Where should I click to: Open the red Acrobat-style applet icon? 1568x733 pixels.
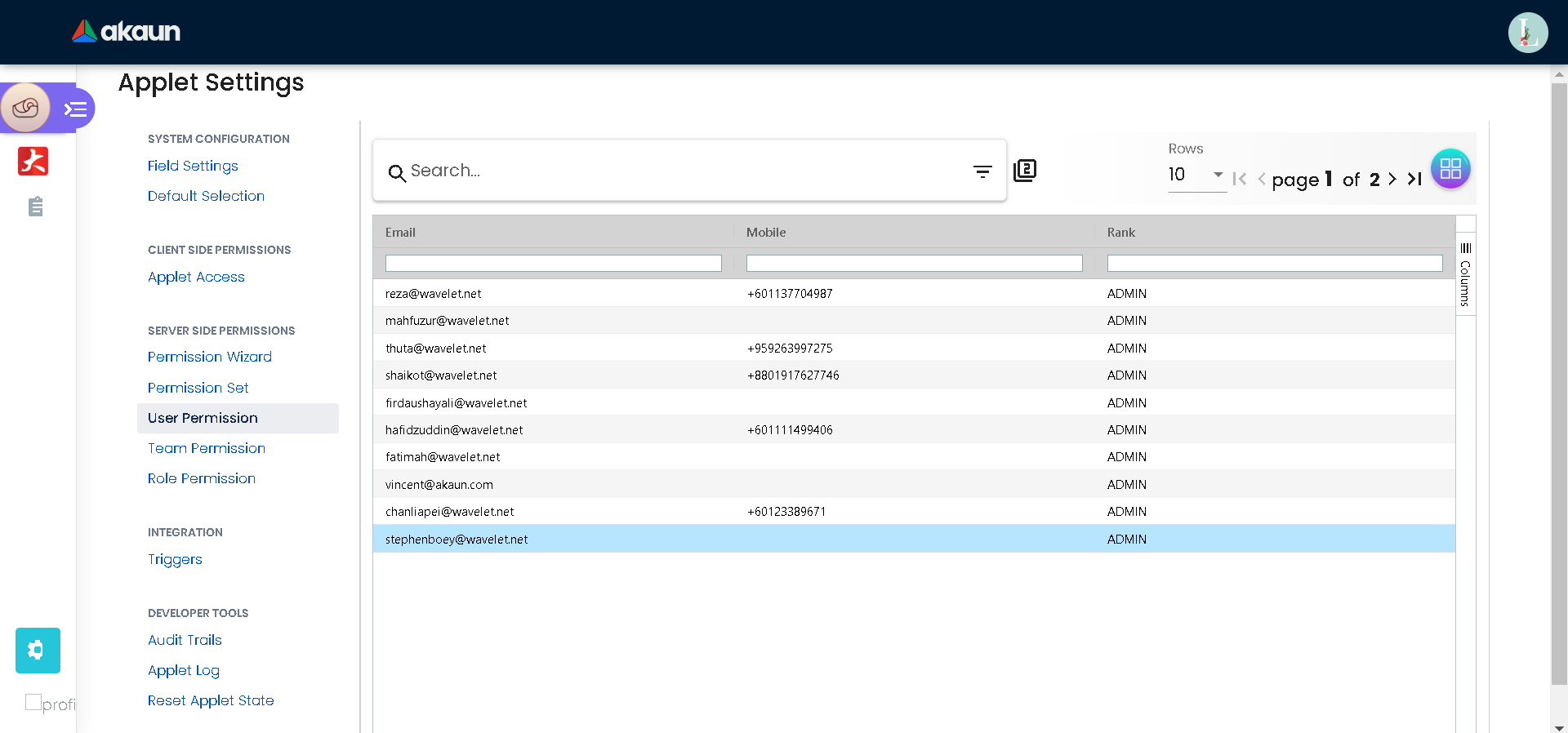pos(33,161)
